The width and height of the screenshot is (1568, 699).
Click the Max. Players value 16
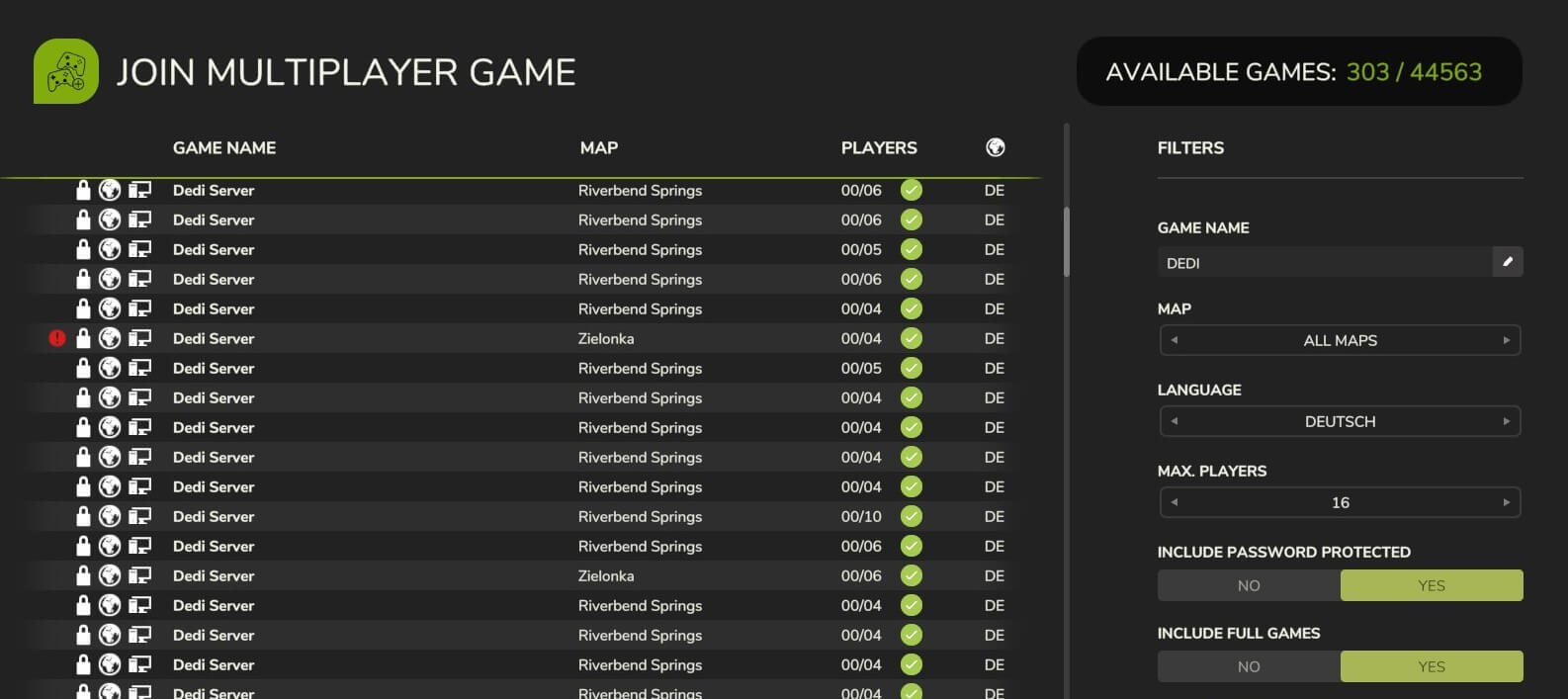(x=1341, y=502)
